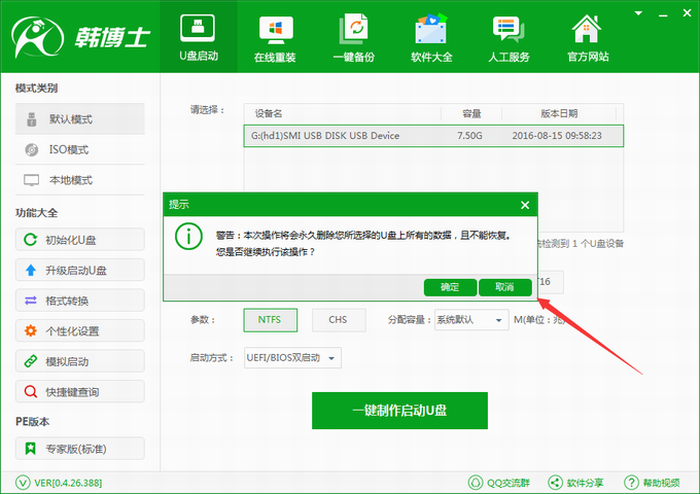
Task: Expand the 启动方式 UEFI/BIOS双启动 dropdown
Action: click(x=292, y=358)
